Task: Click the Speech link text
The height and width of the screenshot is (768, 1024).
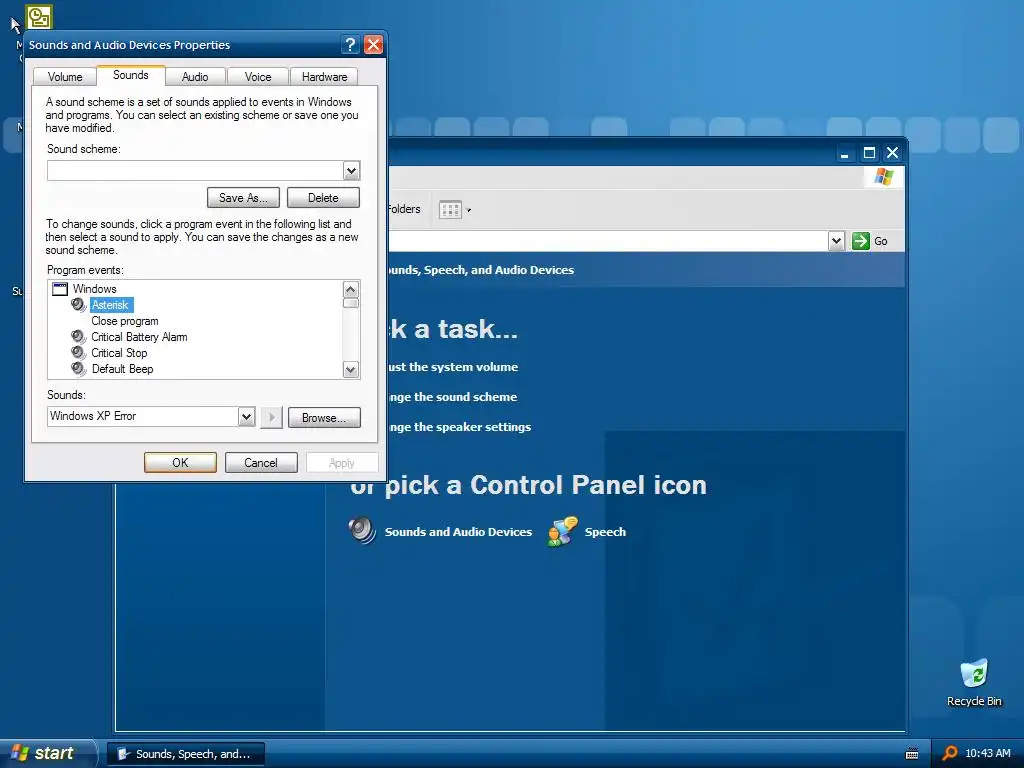Action: click(605, 532)
